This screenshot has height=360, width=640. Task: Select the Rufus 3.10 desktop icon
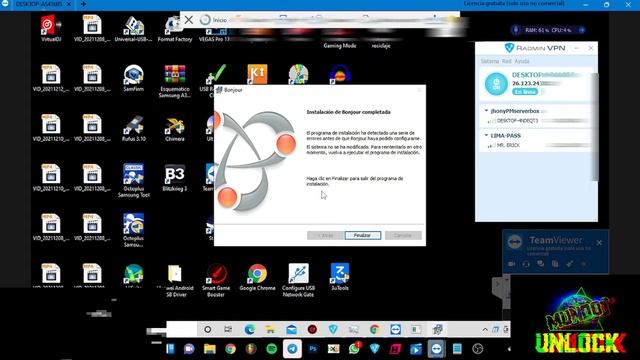(x=133, y=128)
